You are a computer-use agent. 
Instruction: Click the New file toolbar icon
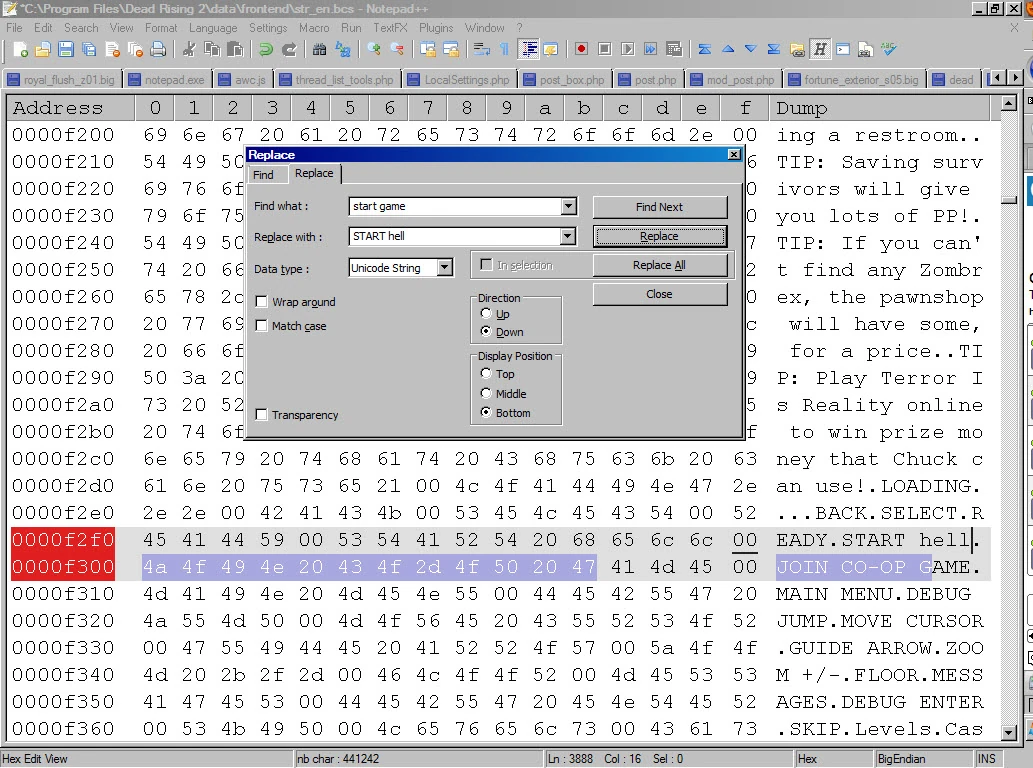(20, 49)
